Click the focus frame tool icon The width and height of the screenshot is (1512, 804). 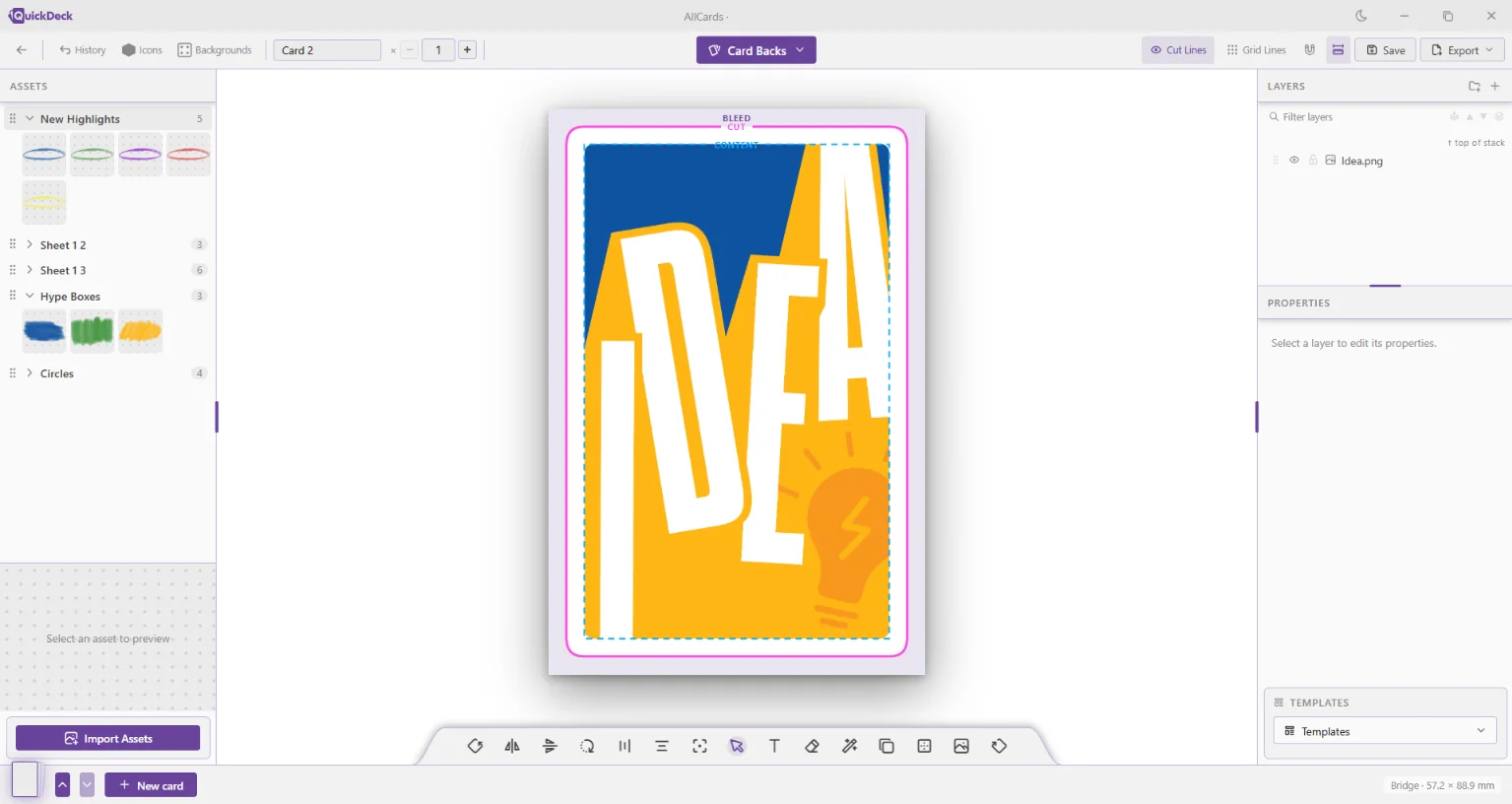coord(699,746)
